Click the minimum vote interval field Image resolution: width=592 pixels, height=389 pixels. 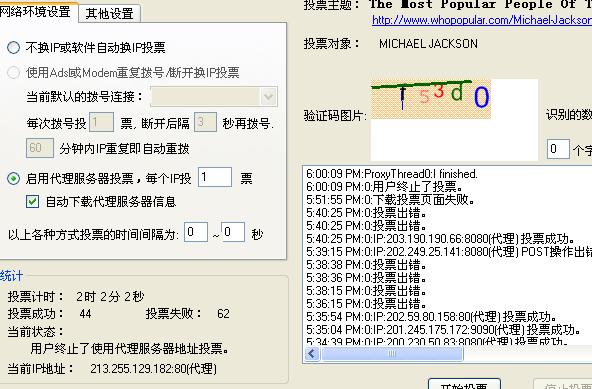[x=196, y=232]
